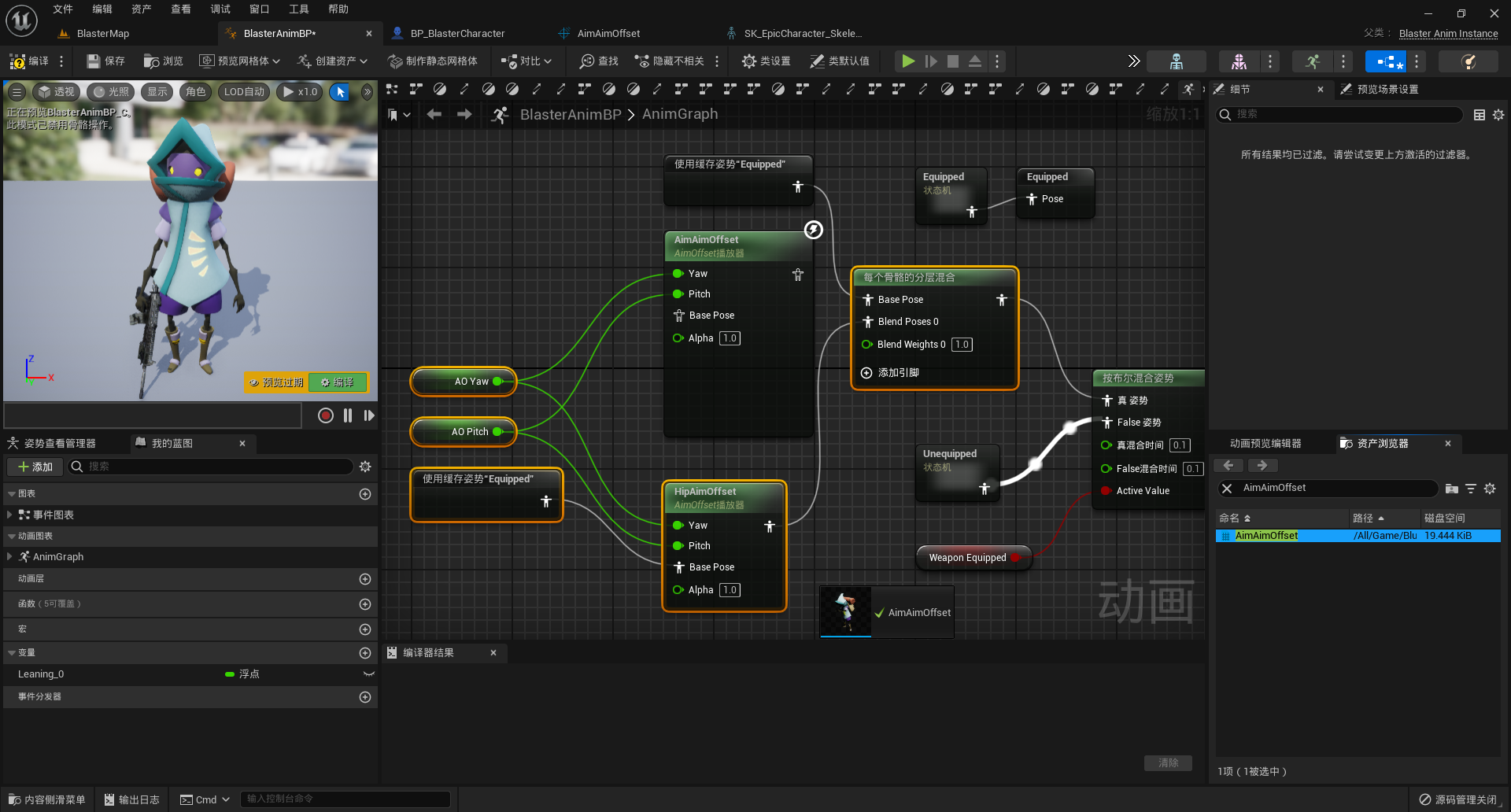Toggle the Perspective (透视) viewport option
Viewport: 1511px width, 812px height.
[x=57, y=92]
